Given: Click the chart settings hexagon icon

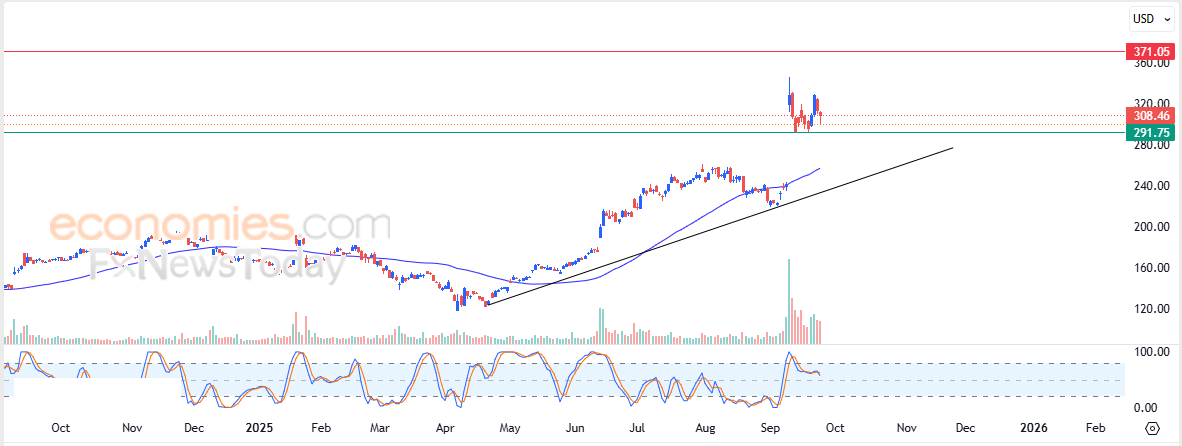Looking at the screenshot, I should (1153, 428).
